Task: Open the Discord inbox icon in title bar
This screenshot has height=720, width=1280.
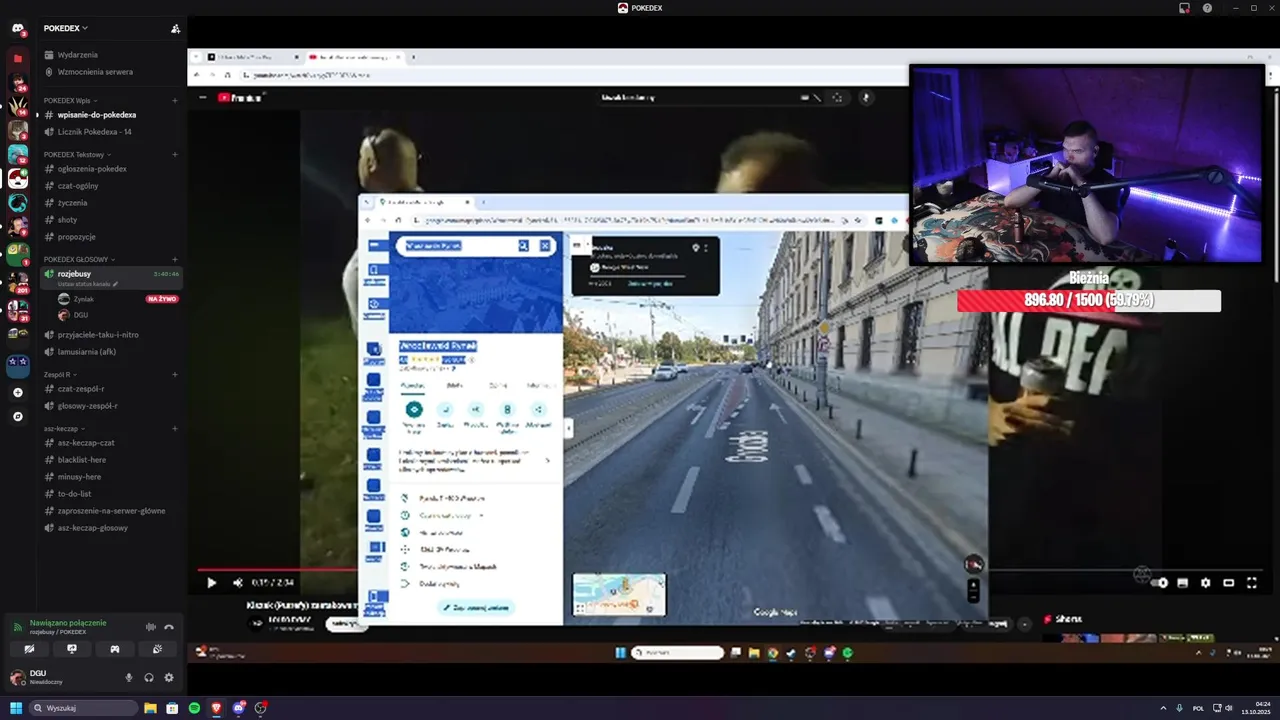Action: (1184, 8)
